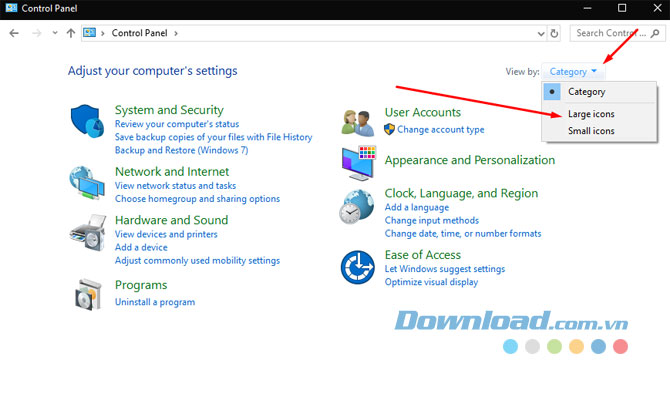Open Clock, Language, and Region heading

pos(461,193)
